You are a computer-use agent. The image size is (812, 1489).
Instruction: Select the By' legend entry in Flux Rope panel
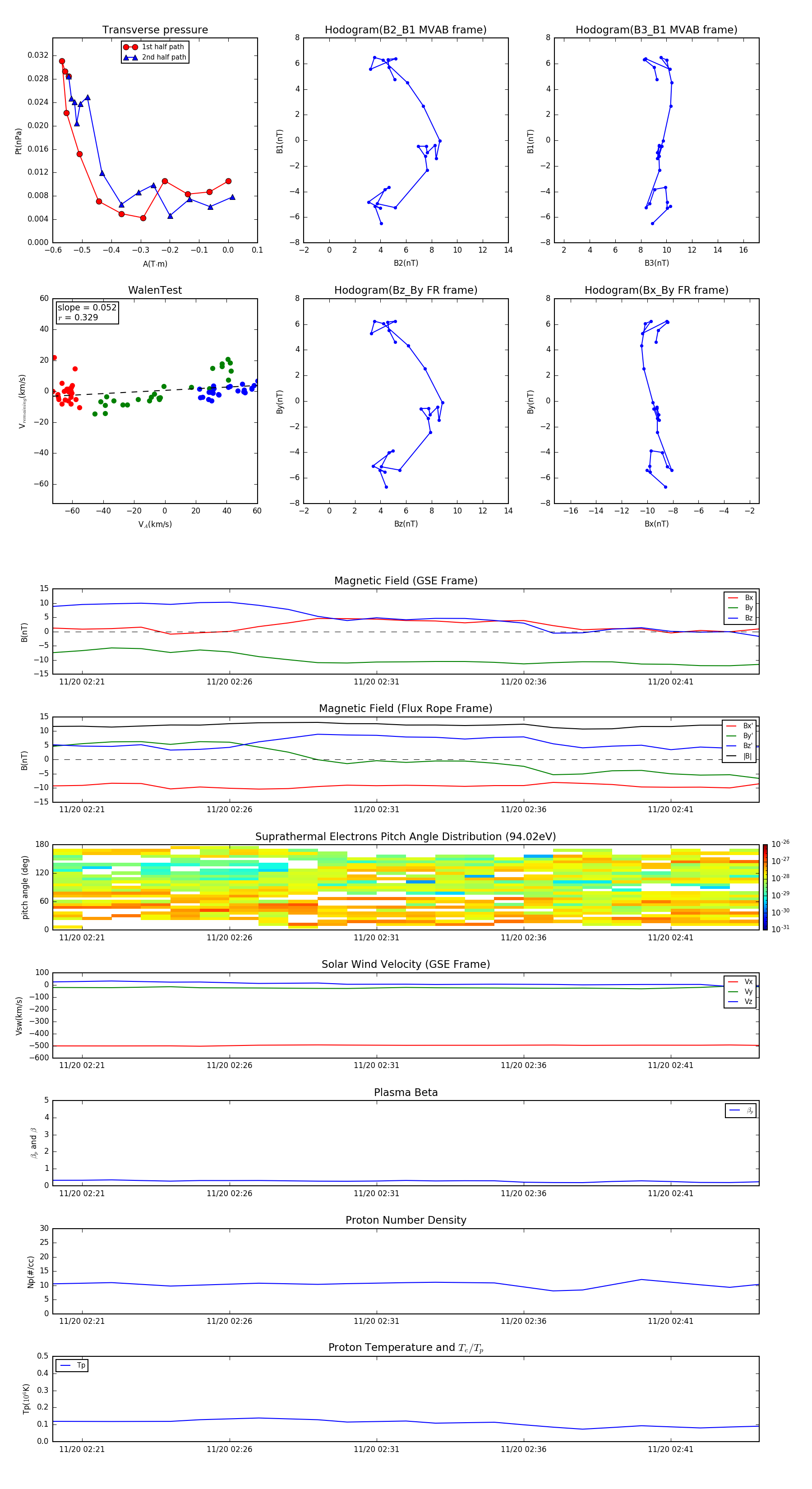tap(740, 736)
